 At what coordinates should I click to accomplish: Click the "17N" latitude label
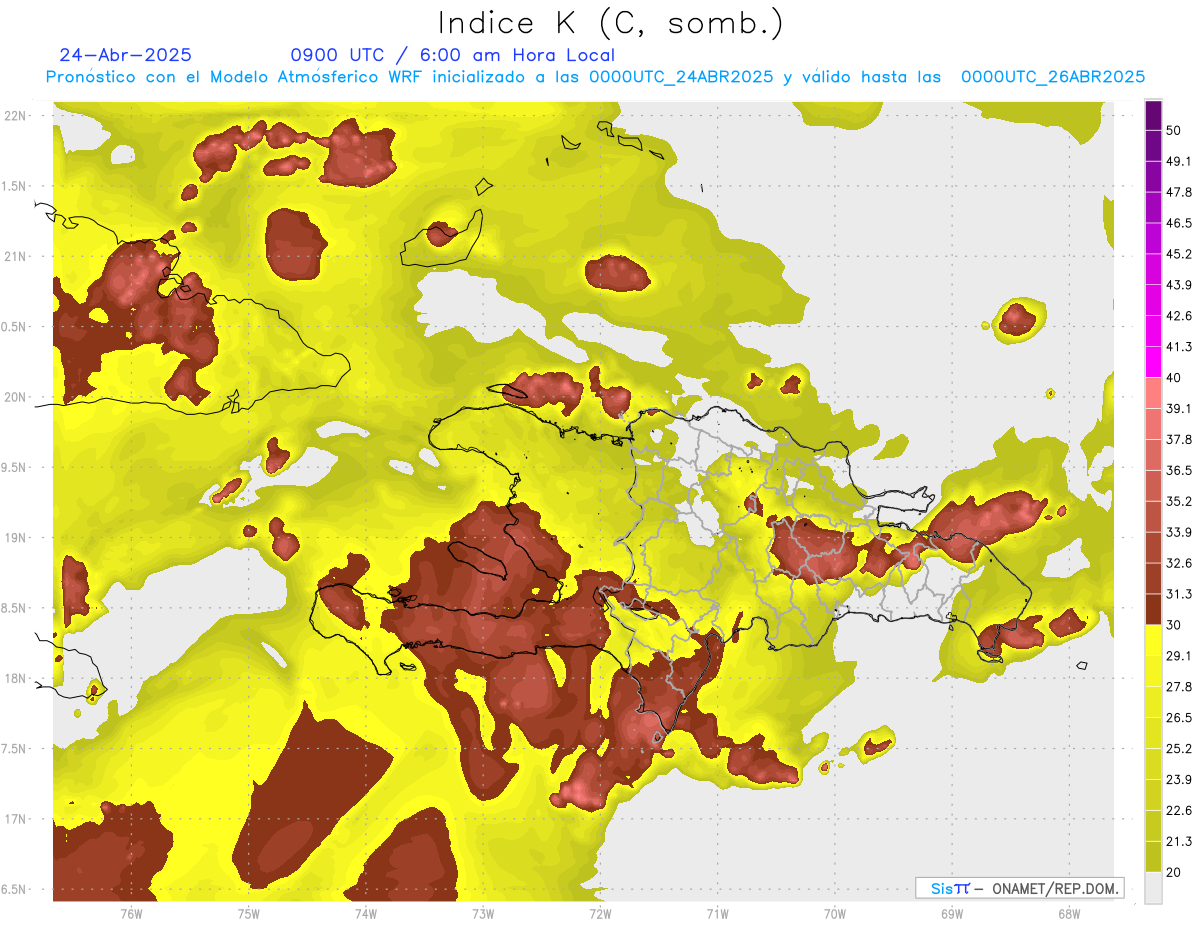[x=14, y=819]
